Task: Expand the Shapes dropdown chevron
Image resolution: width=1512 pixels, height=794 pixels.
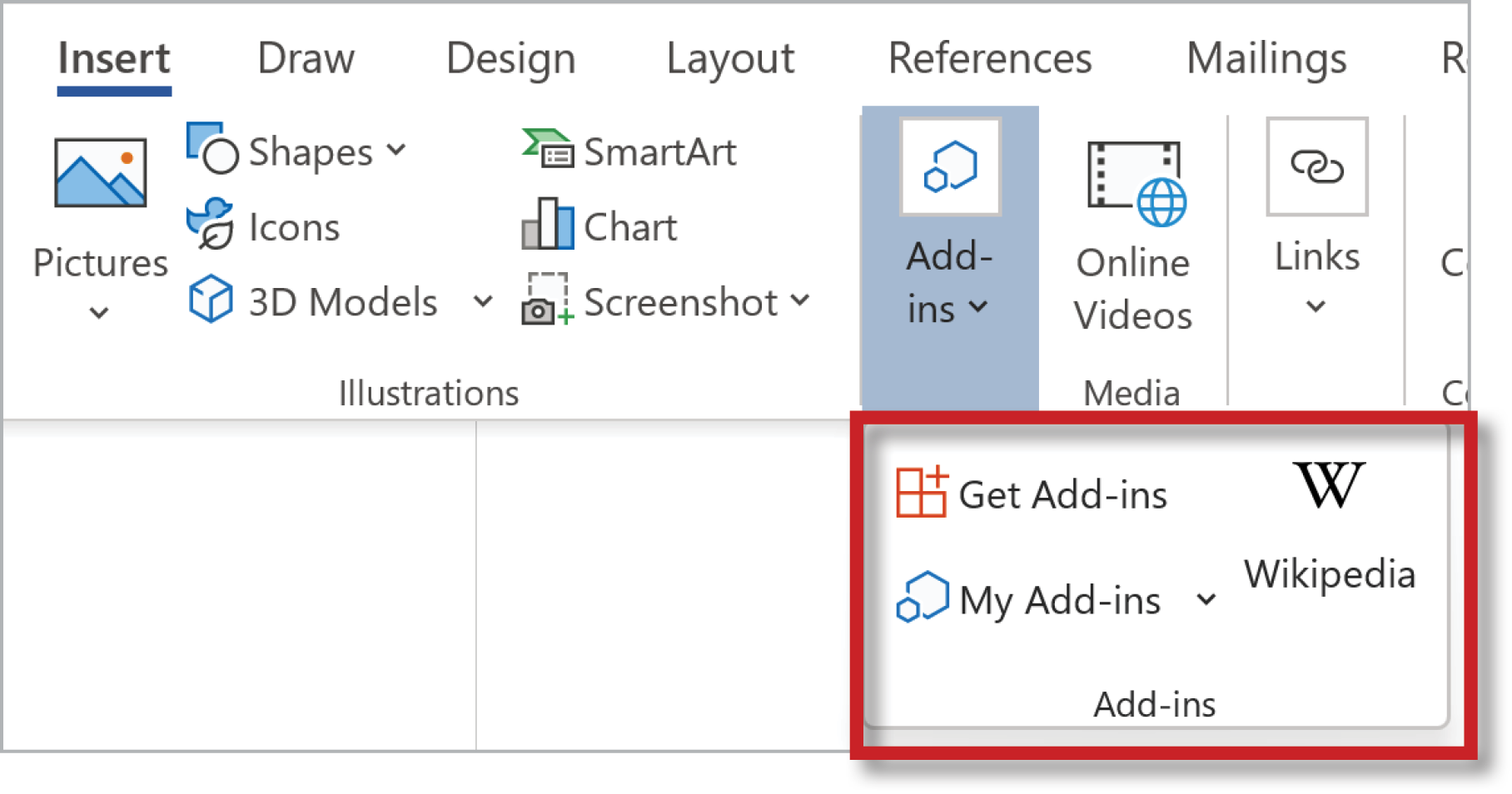Action: pyautogui.click(x=396, y=150)
